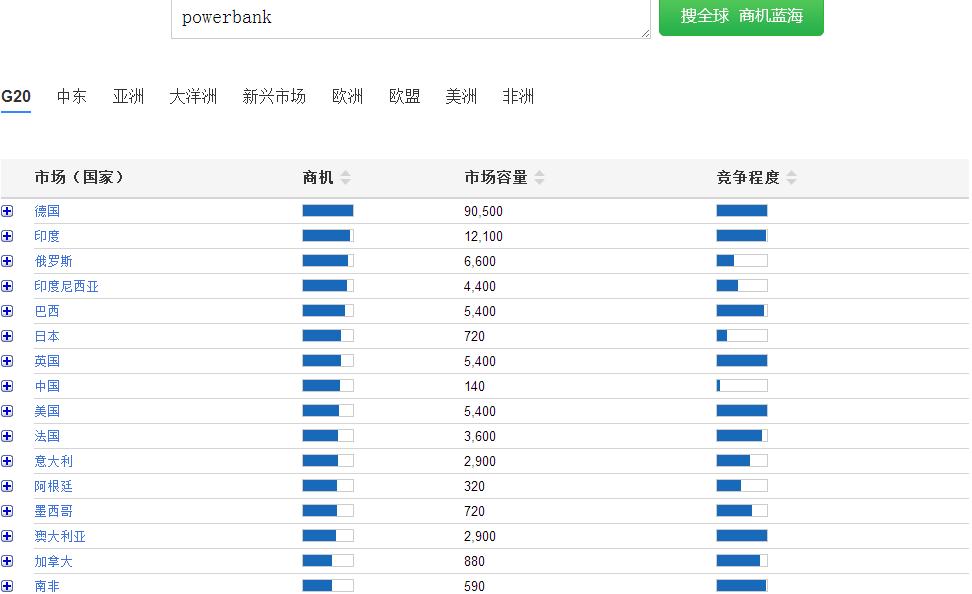Switch to the 中东 tab

[x=70, y=96]
